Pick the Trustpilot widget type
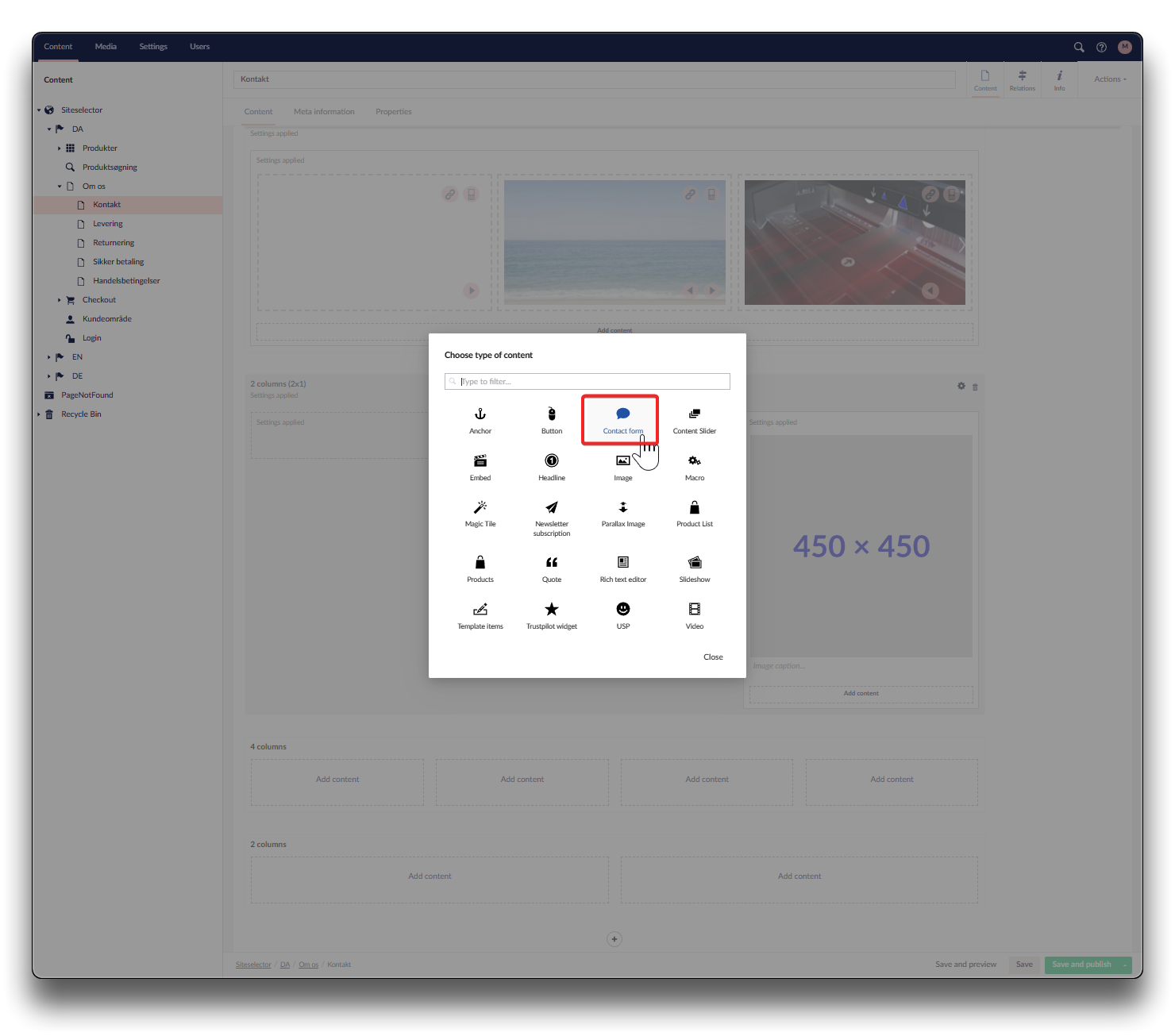1175x1036 pixels. click(x=552, y=616)
